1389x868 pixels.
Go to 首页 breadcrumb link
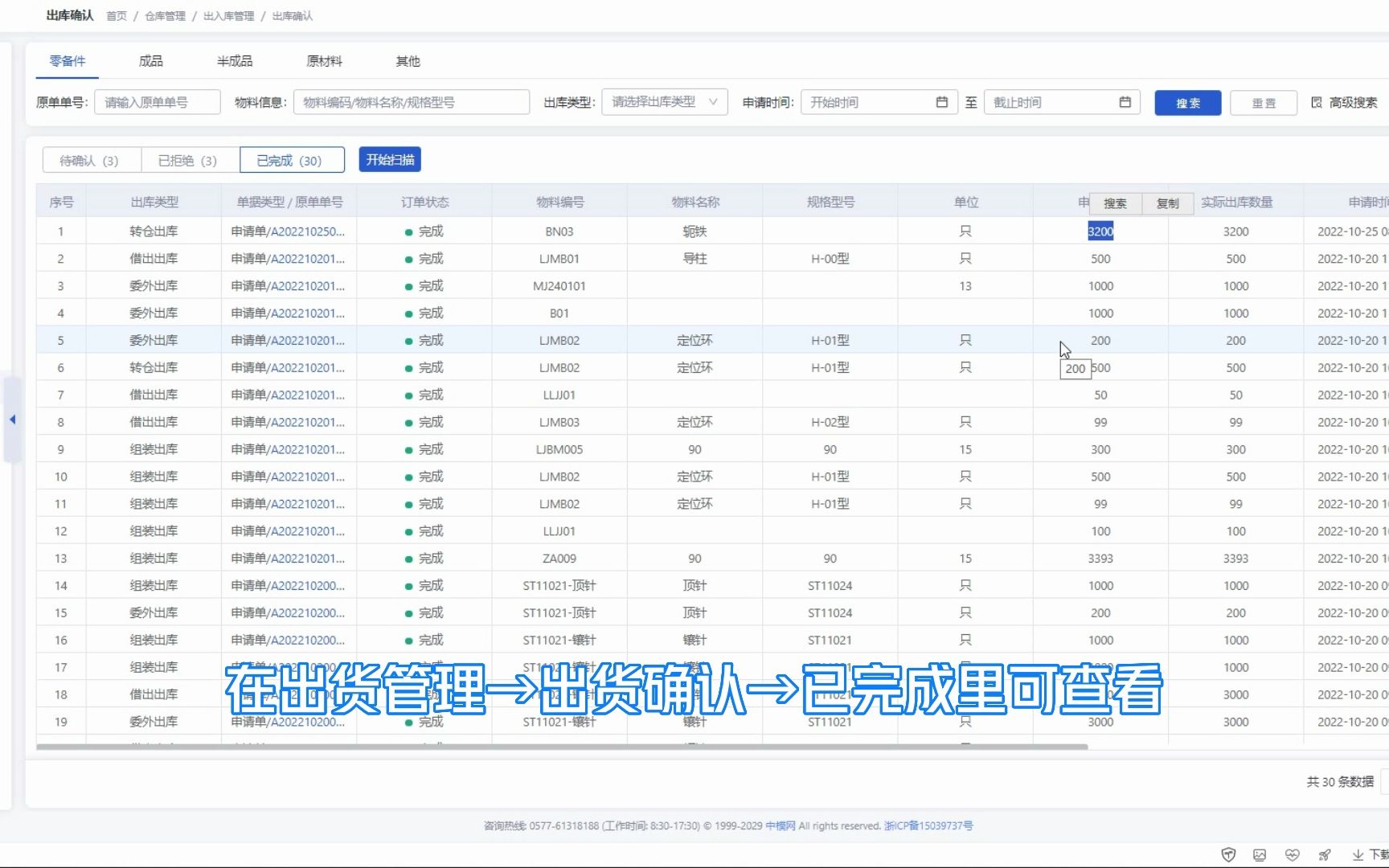coord(117,16)
